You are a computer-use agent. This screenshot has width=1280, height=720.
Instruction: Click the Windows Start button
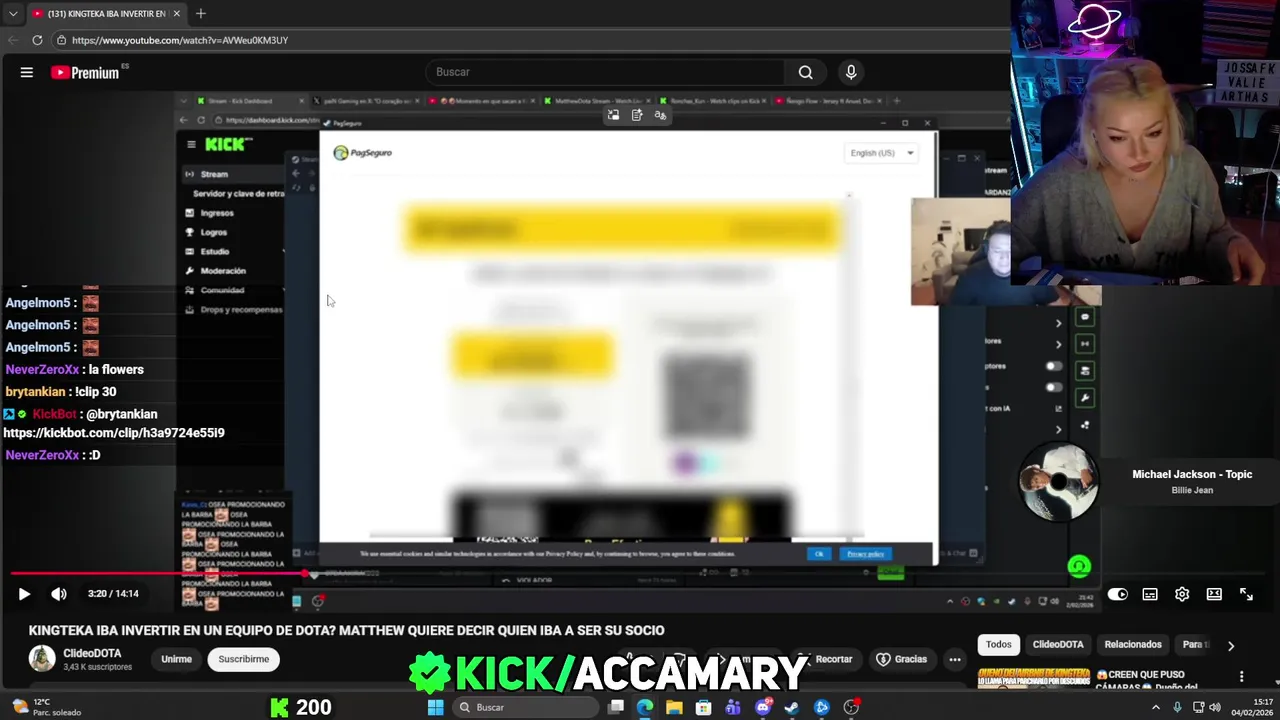435,707
